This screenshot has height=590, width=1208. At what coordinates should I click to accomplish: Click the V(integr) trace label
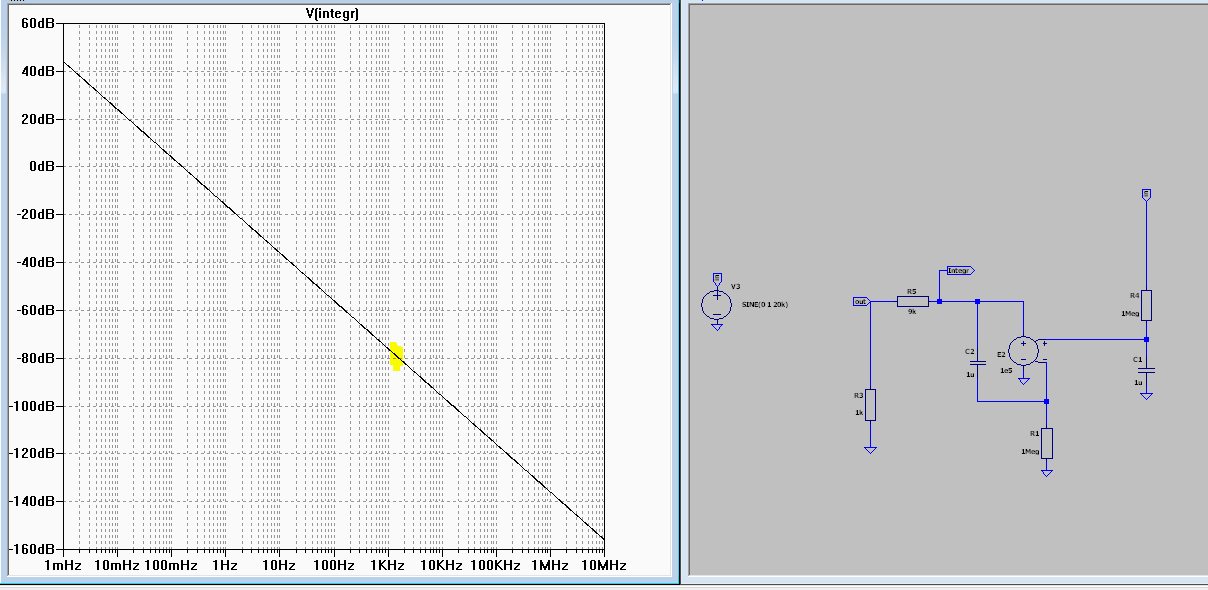coord(332,13)
